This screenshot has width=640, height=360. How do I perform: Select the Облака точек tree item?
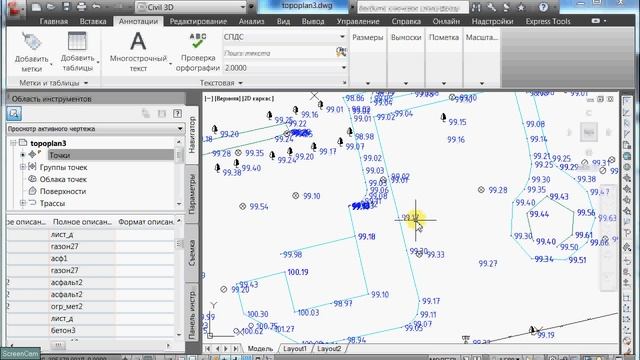[63, 179]
